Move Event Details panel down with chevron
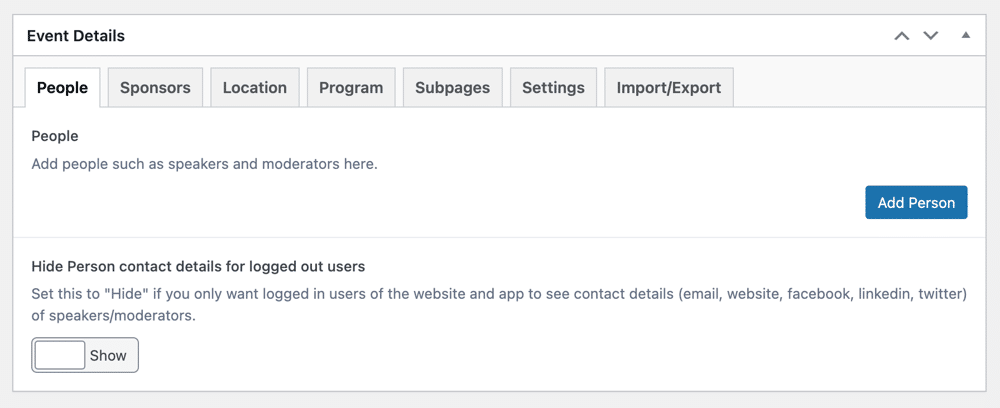The width and height of the screenshot is (1000, 408). point(931,36)
